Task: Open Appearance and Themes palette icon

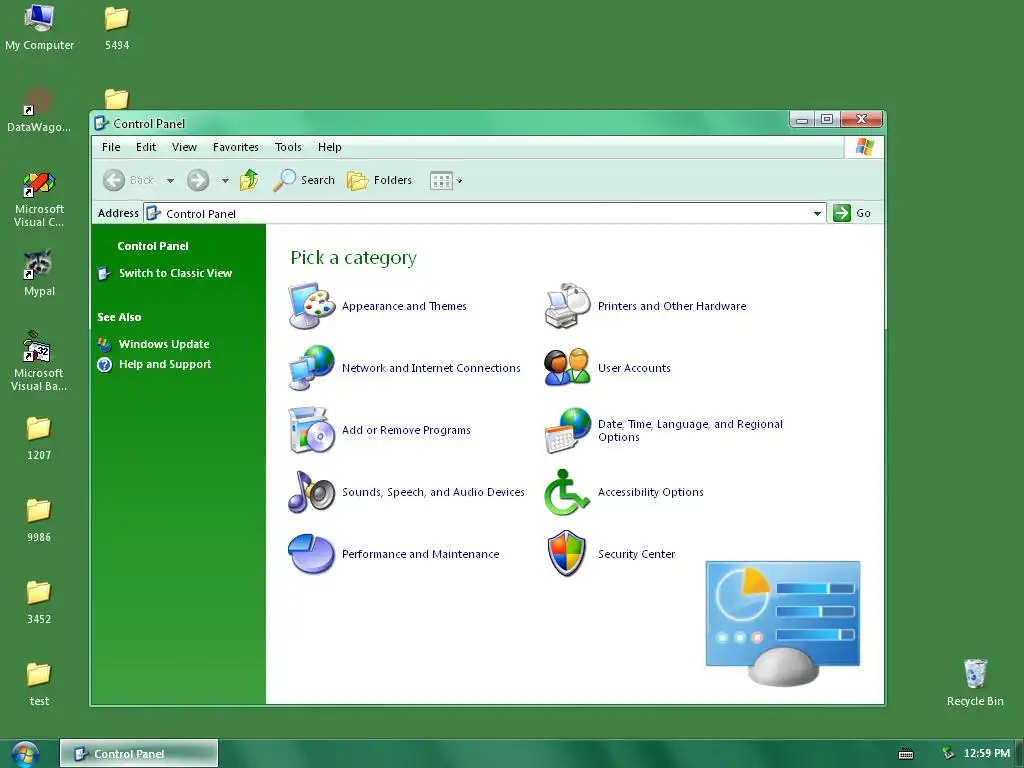Action: pos(312,306)
